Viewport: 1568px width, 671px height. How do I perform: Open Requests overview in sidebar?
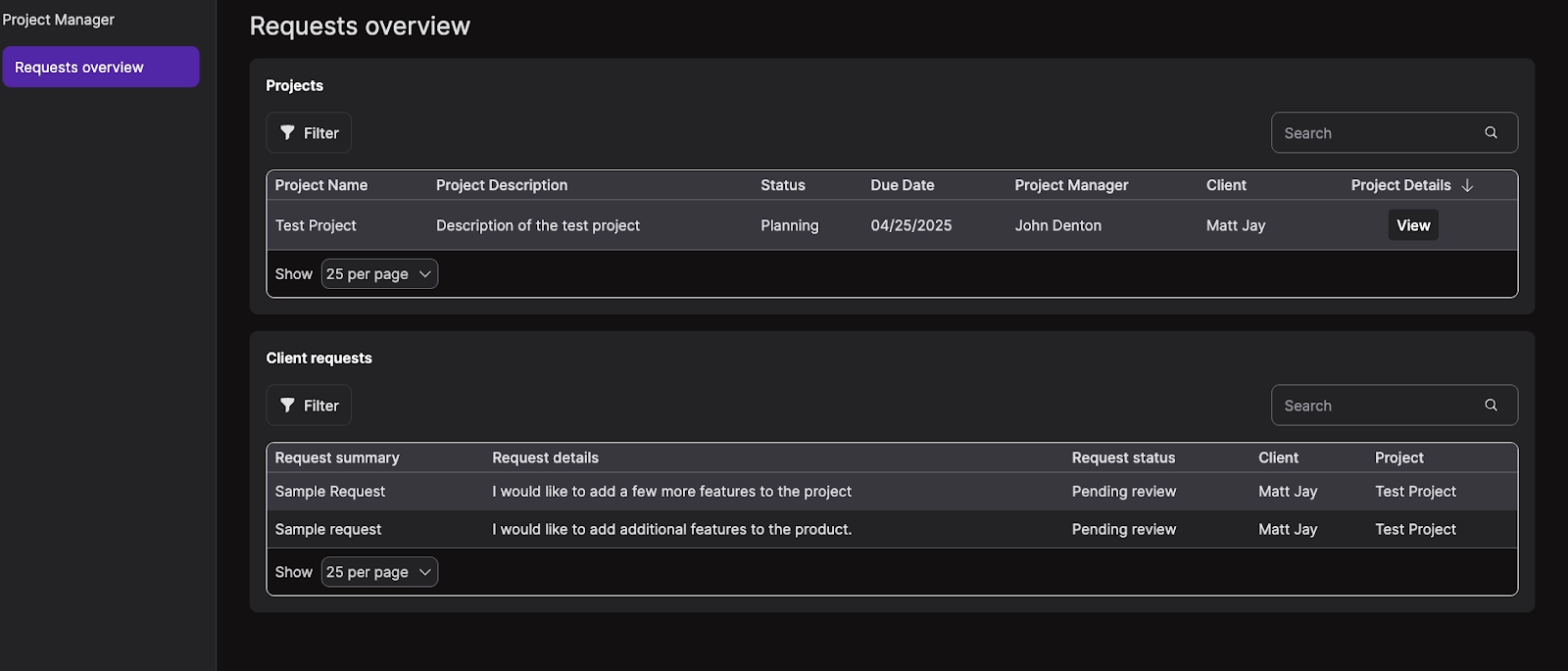click(x=101, y=67)
